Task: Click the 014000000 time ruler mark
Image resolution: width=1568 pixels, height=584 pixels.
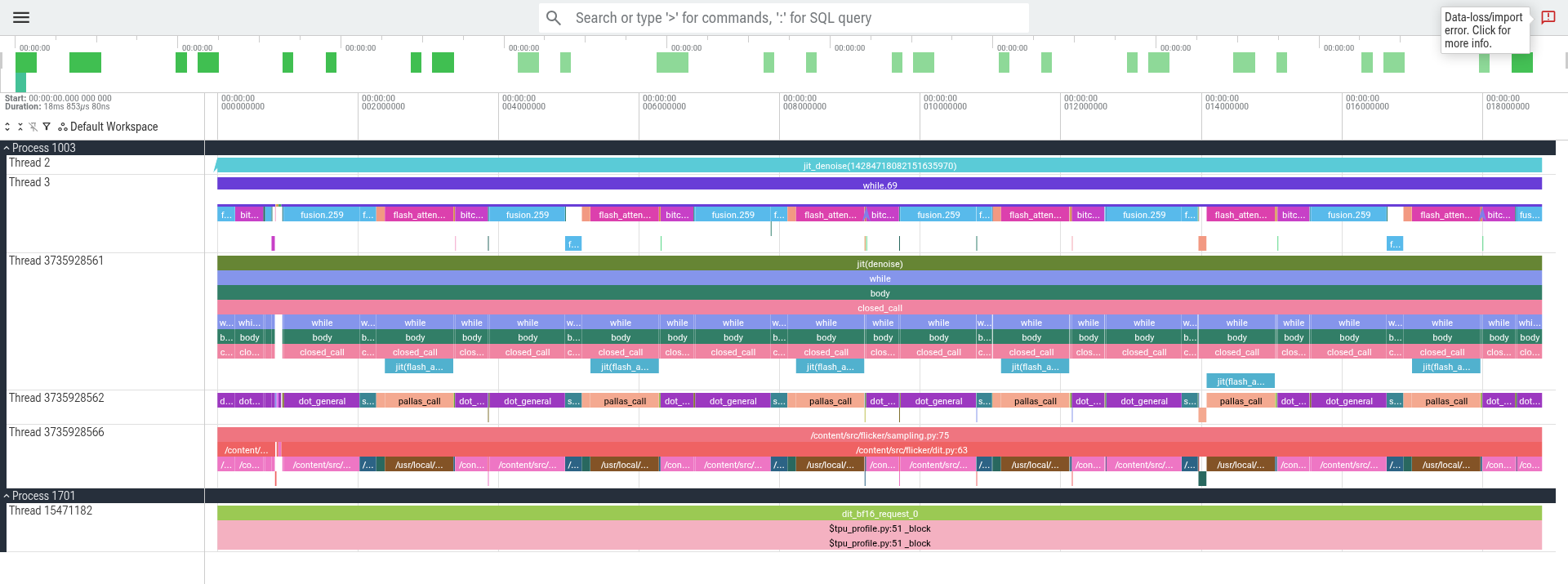Action: click(x=1227, y=102)
